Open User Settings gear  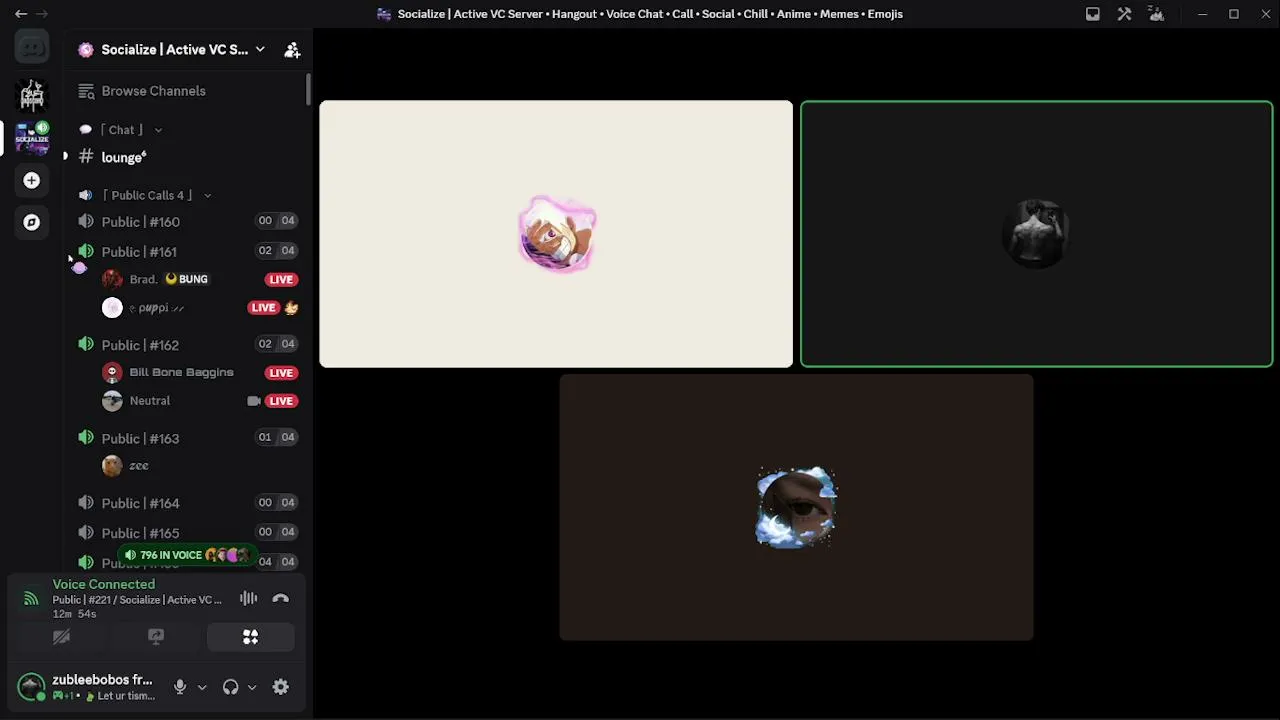tap(281, 687)
